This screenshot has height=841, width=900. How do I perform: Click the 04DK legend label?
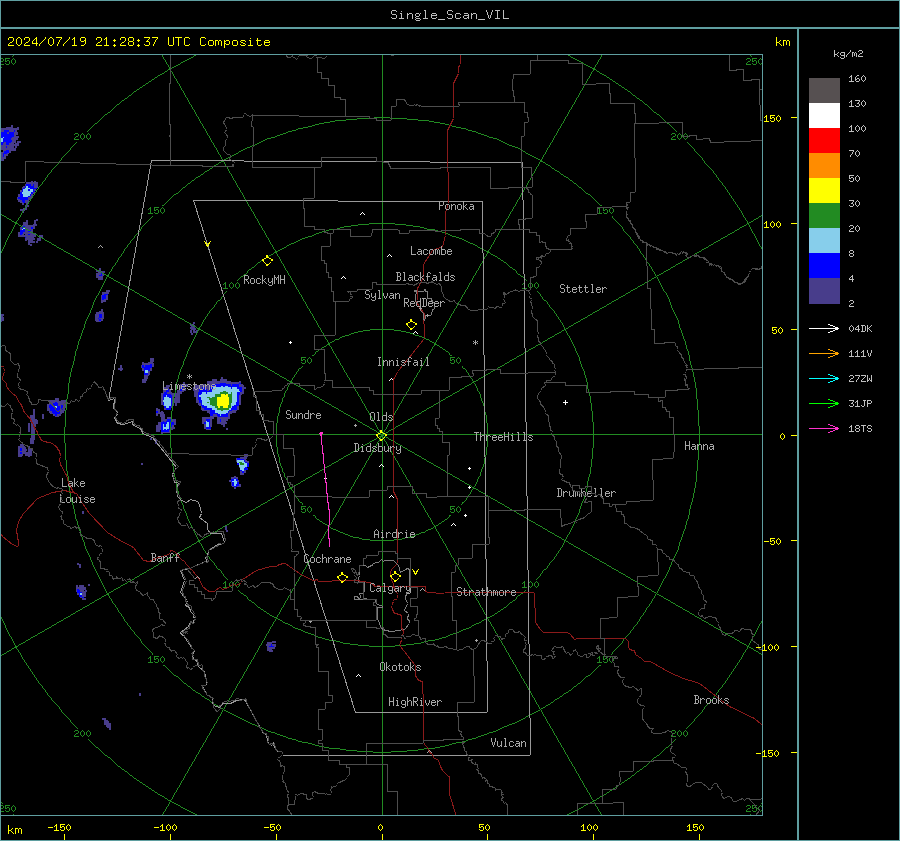pyautogui.click(x=860, y=328)
